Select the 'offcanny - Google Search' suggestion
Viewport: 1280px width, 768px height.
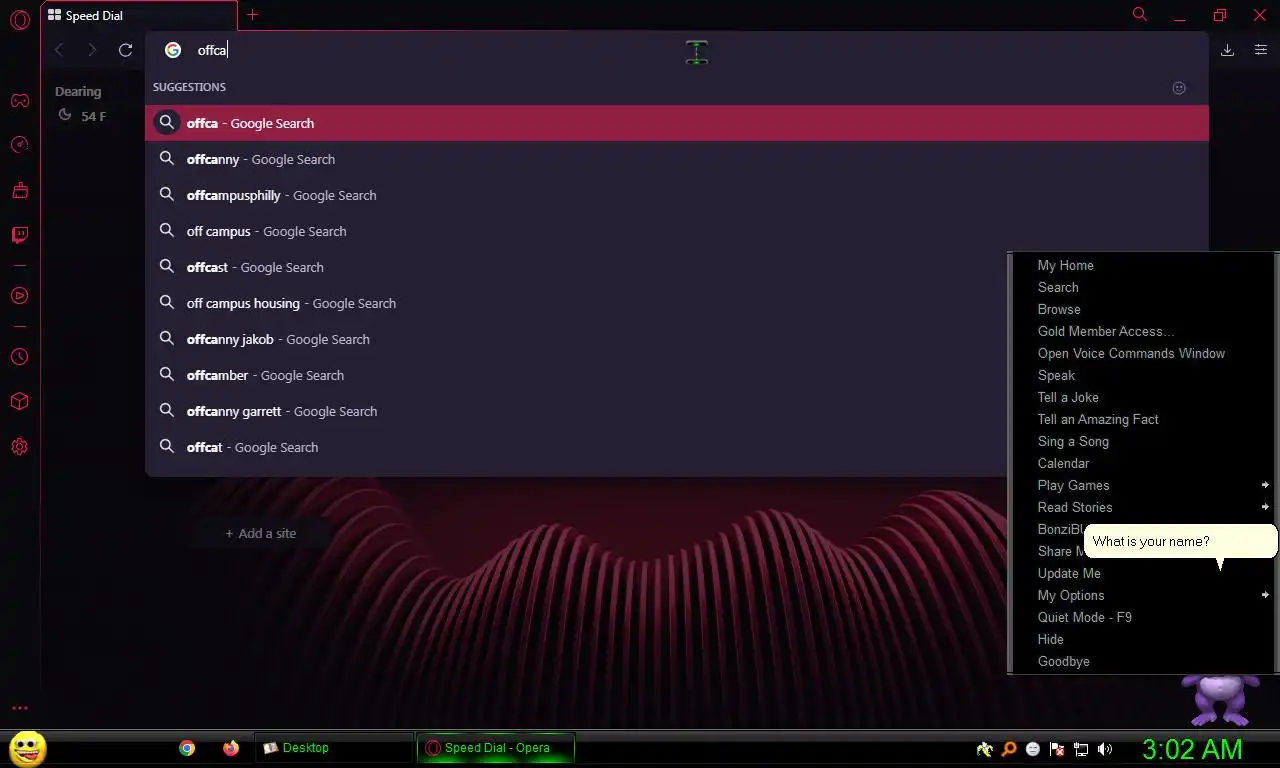677,159
